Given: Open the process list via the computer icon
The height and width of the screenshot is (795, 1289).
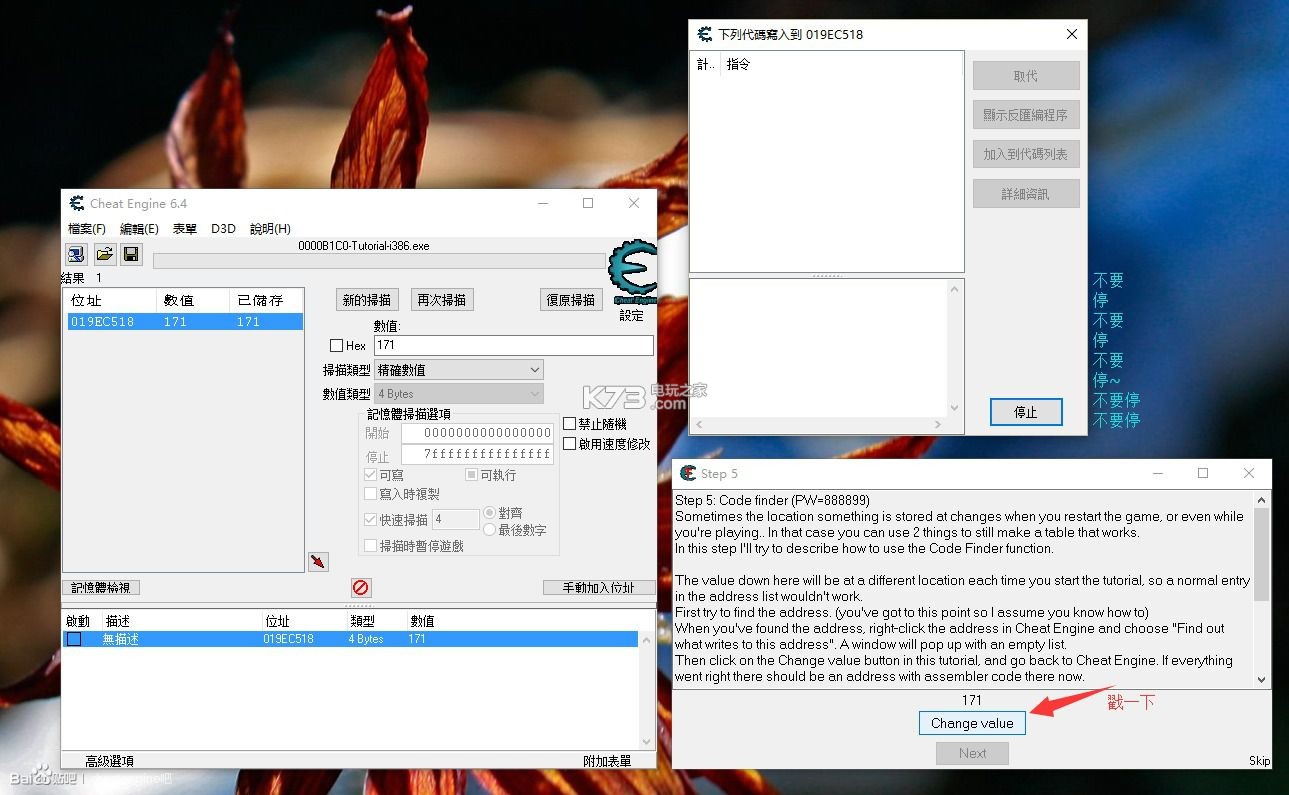Looking at the screenshot, I should (x=76, y=254).
